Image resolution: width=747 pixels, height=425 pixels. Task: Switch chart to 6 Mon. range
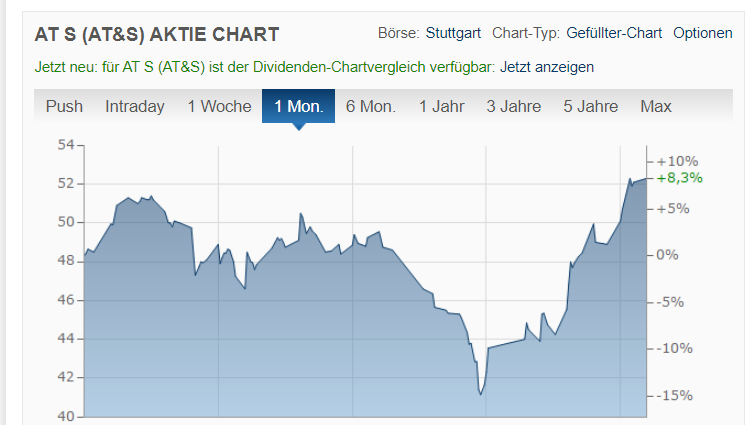click(371, 106)
